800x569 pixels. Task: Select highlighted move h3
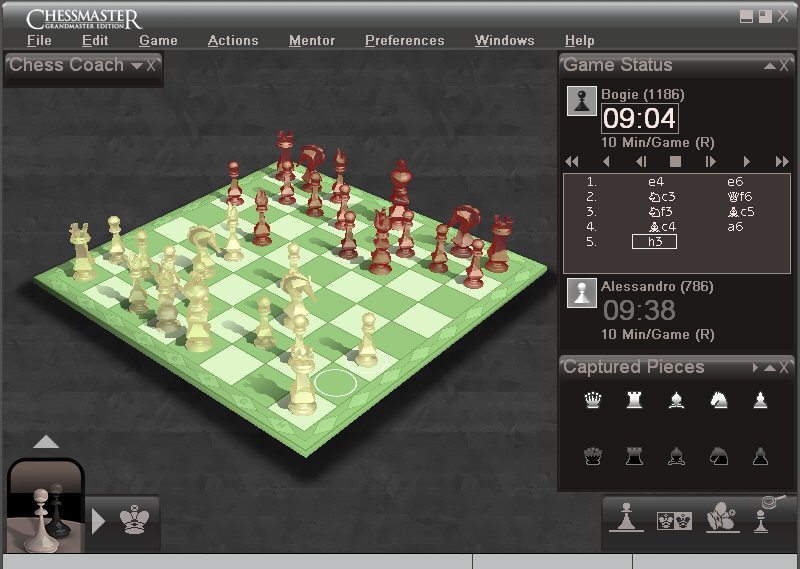655,241
